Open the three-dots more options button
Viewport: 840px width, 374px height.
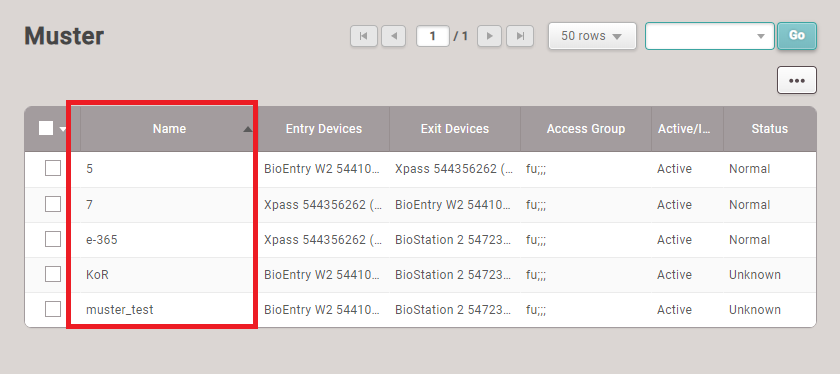[797, 80]
